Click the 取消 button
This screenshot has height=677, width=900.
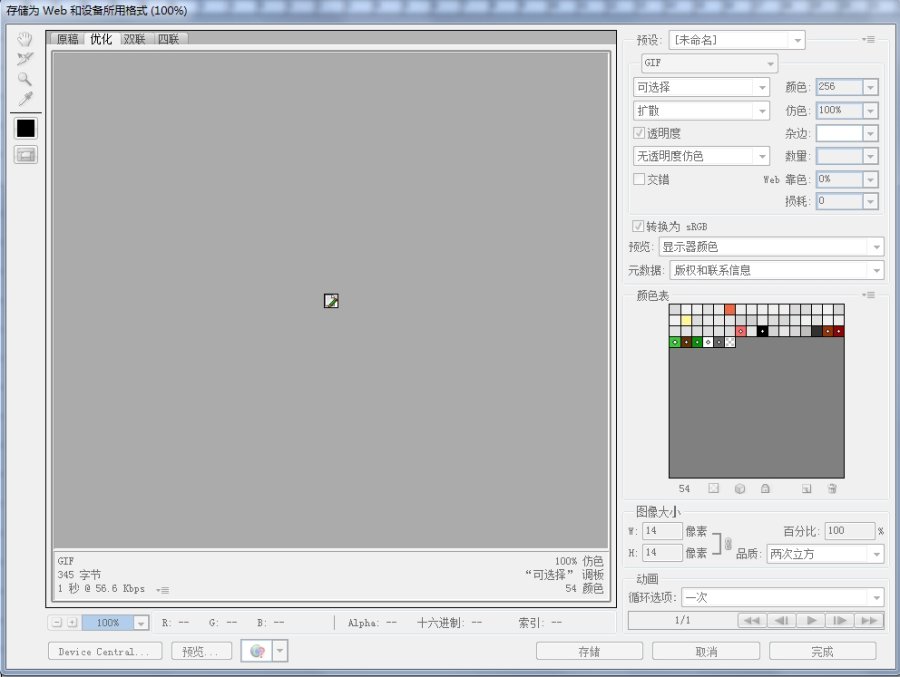point(706,652)
